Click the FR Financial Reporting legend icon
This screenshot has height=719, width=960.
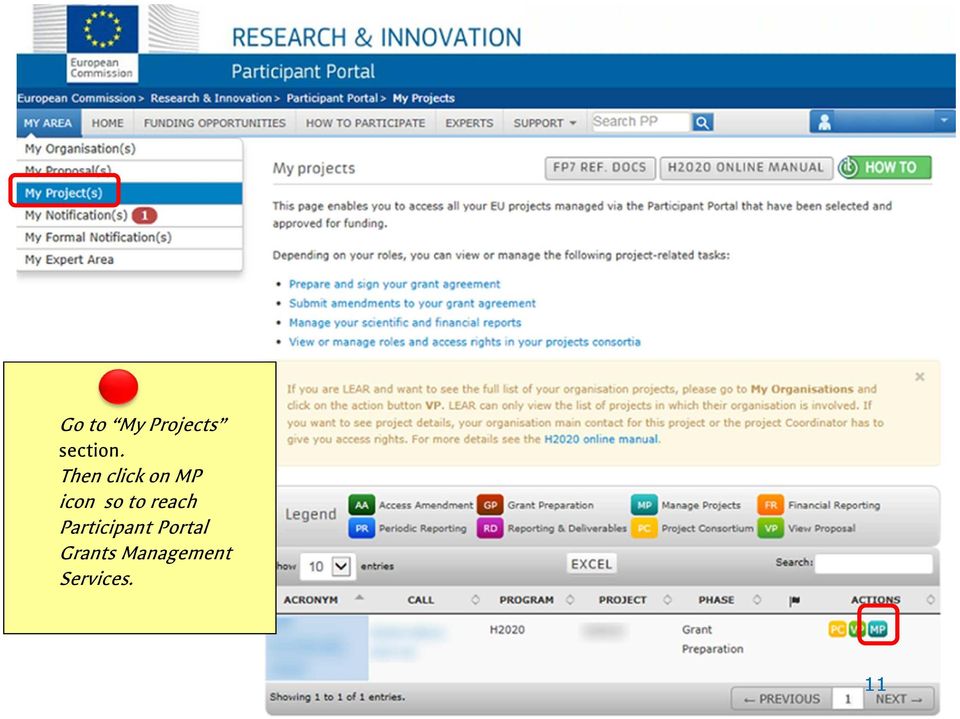click(770, 505)
